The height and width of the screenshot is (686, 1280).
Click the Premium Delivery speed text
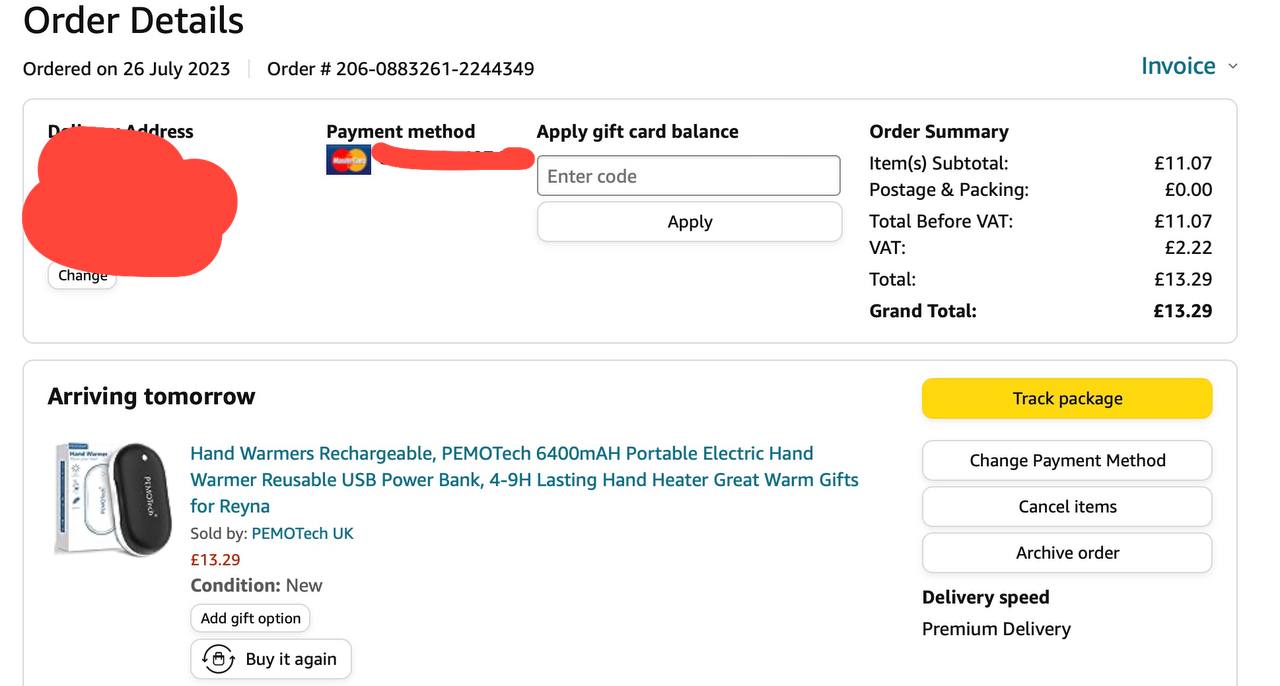pyautogui.click(x=996, y=629)
